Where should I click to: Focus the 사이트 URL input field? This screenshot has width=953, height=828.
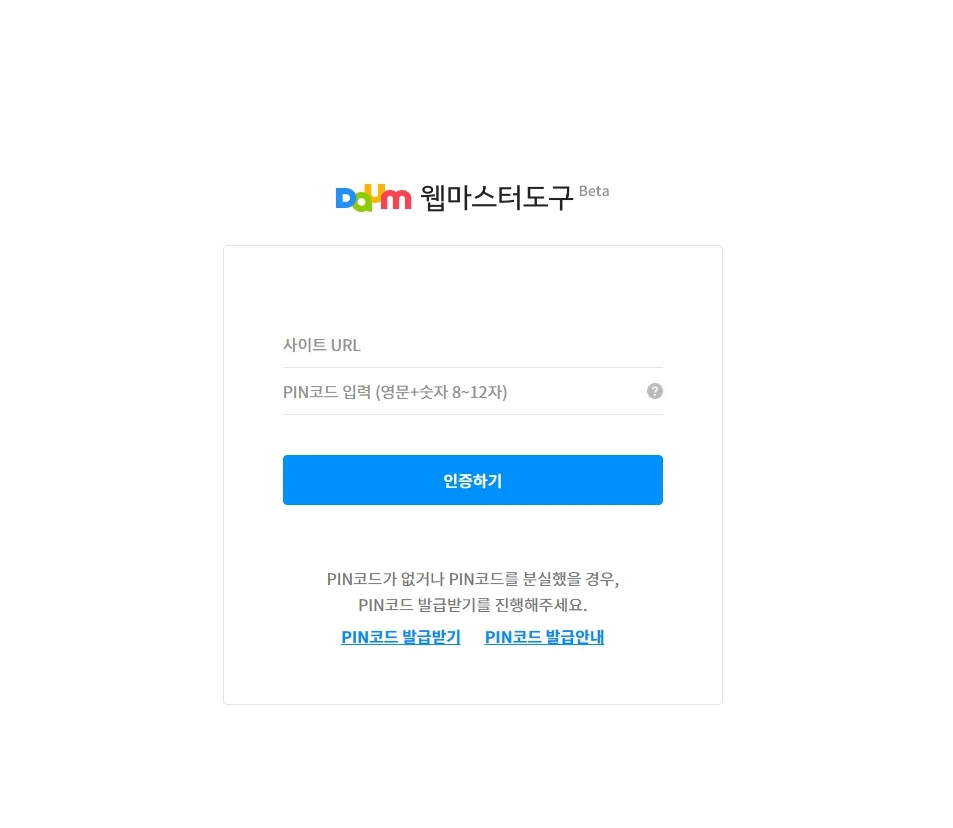click(x=473, y=345)
